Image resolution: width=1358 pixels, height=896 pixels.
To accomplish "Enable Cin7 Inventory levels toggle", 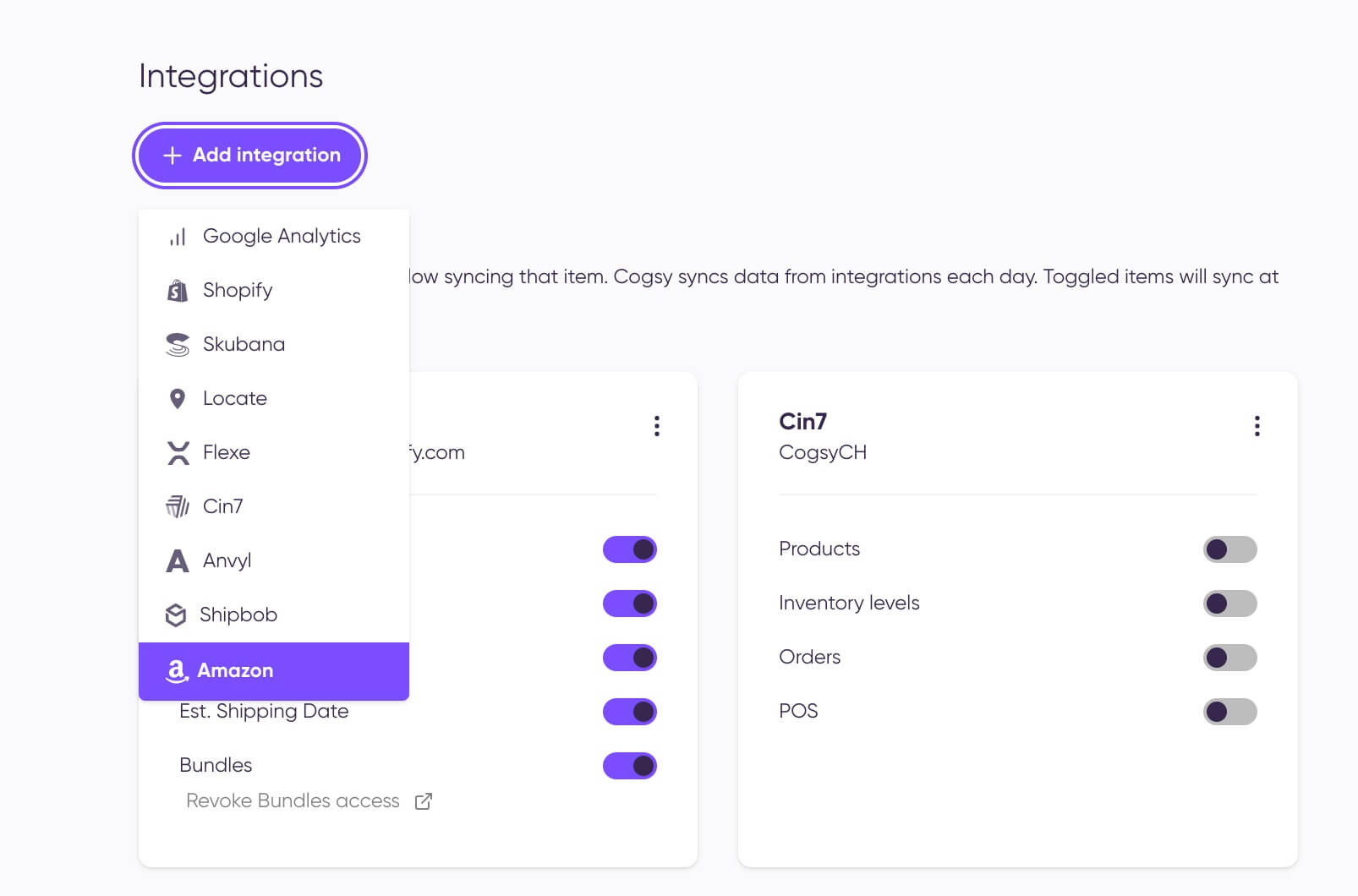I will point(1229,604).
